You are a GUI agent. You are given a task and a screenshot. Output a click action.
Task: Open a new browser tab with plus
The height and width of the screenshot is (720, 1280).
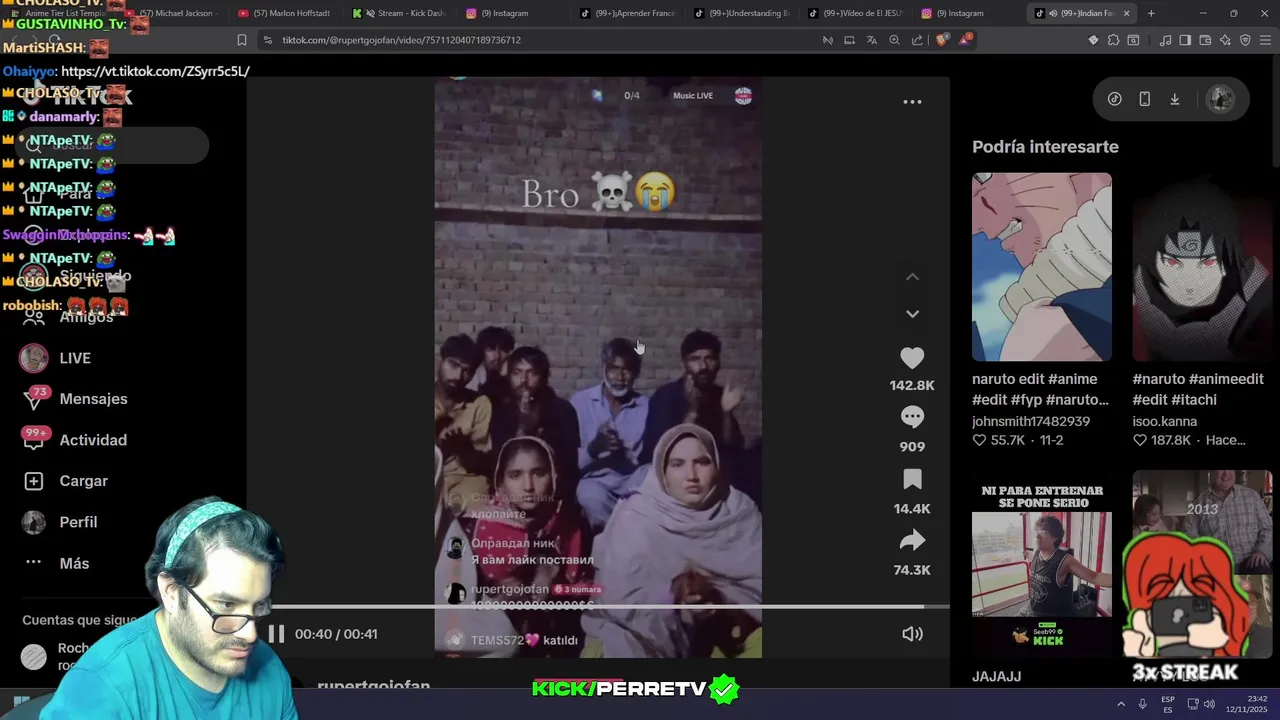[x=1151, y=13]
